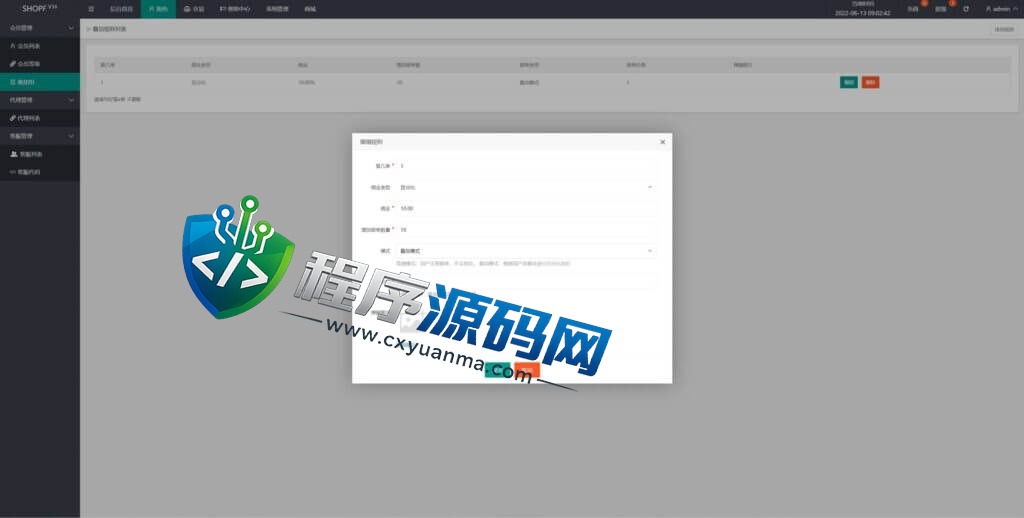This screenshot has width=1024, height=518.
Task: Click the orange delete button in the table row
Action: coord(870,82)
